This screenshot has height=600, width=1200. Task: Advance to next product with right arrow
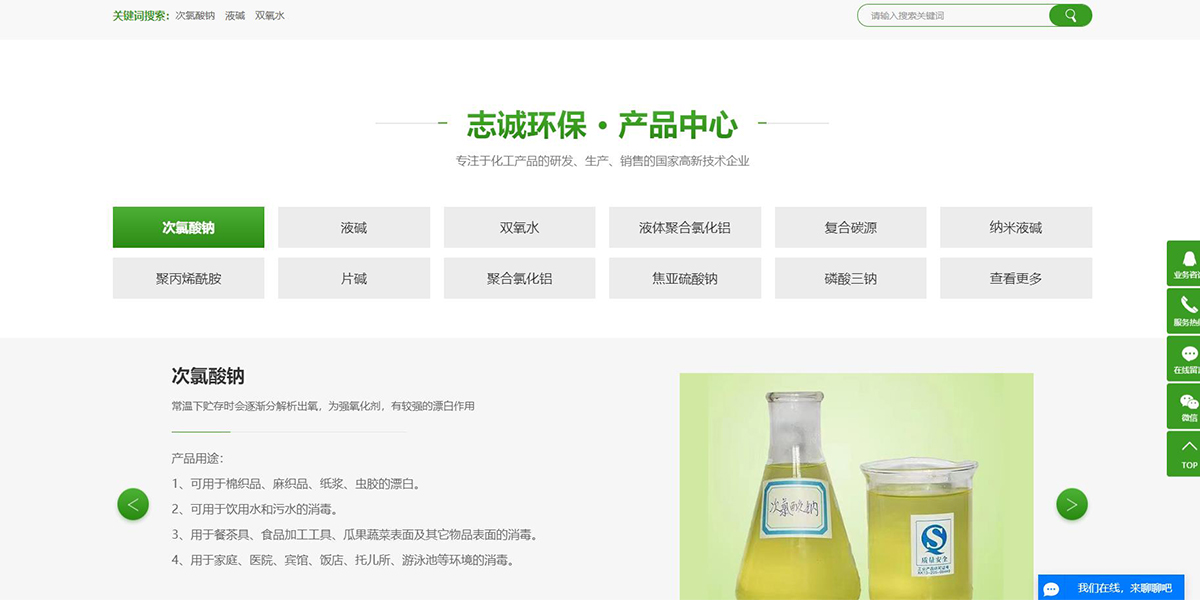pos(1071,504)
